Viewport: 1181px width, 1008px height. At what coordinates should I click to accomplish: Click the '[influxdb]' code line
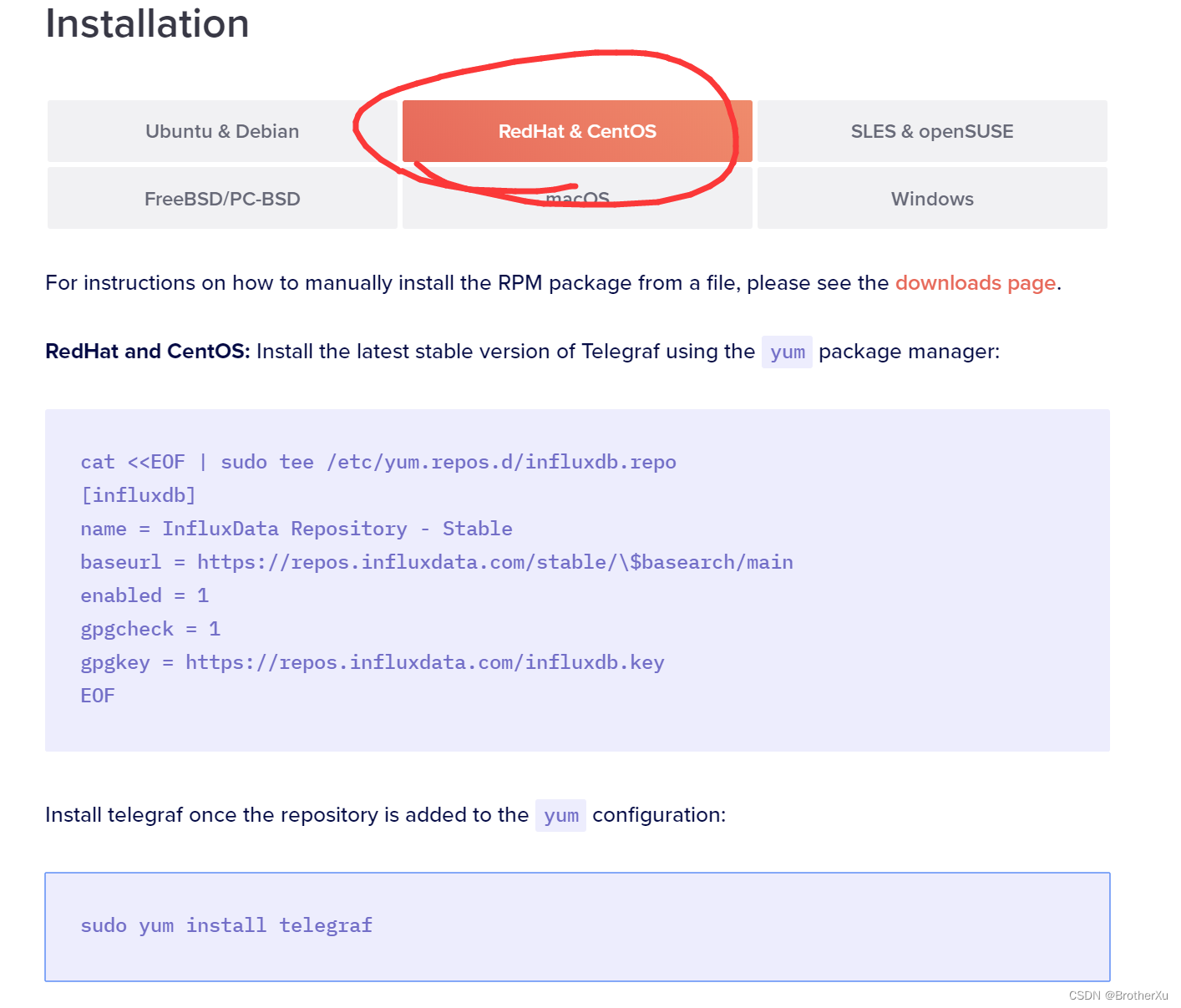click(x=138, y=495)
